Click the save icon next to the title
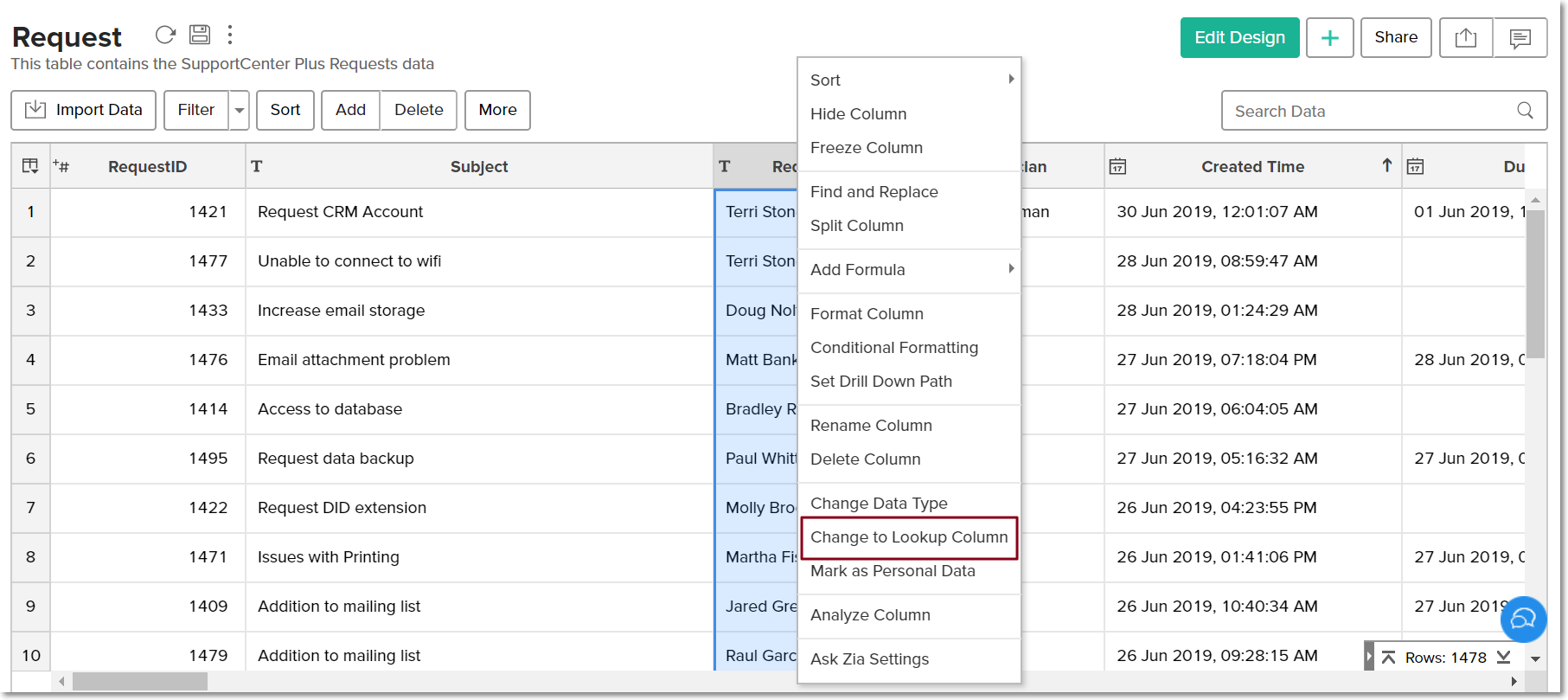 click(x=200, y=35)
